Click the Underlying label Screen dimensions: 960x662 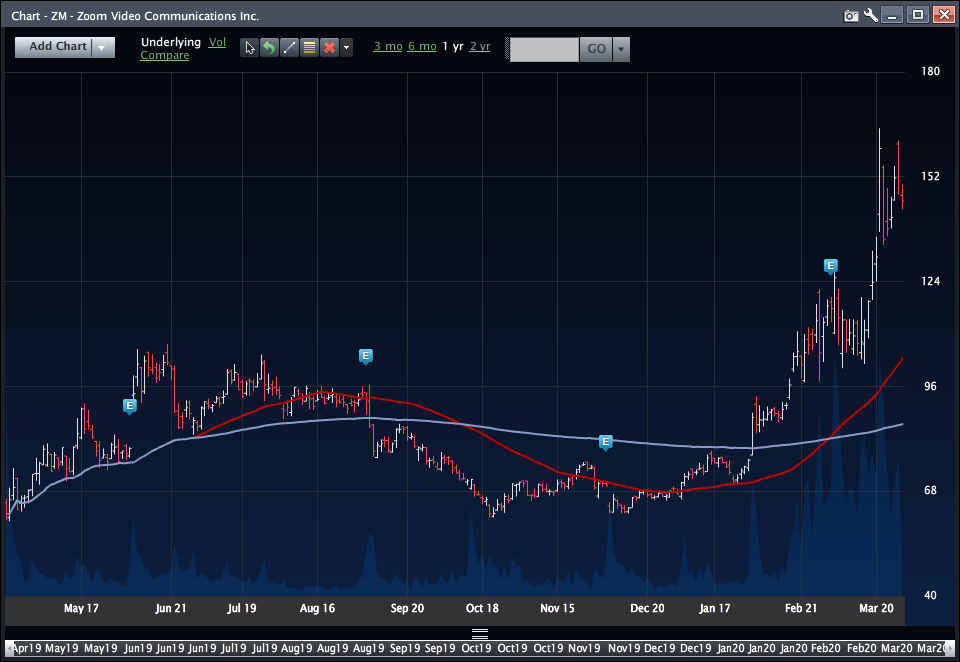(x=171, y=42)
